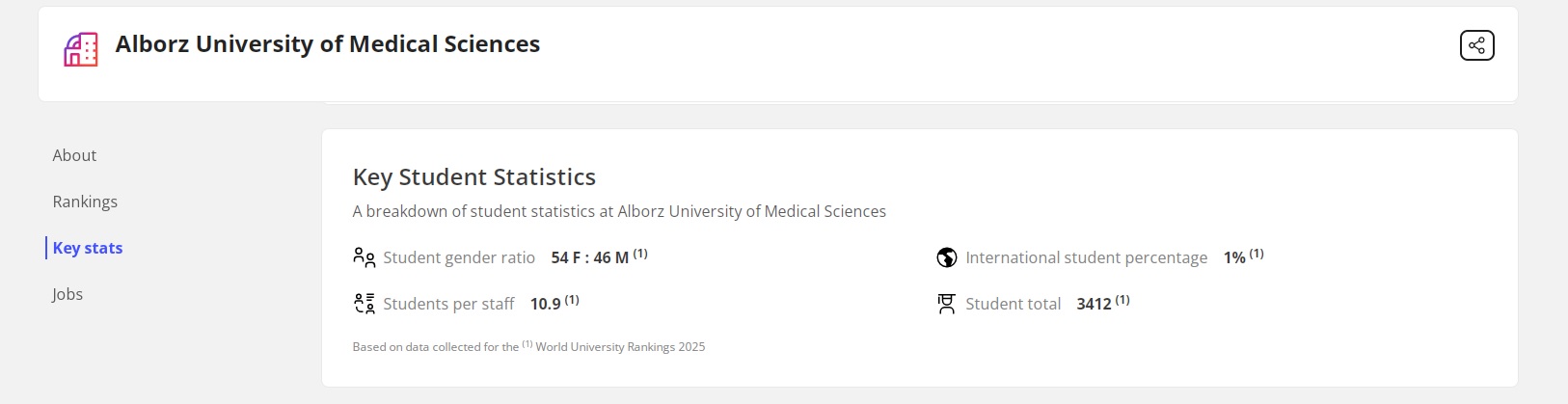Click the 10.9 students per staff value
Screen dimensions: 1568x404
pos(546,304)
